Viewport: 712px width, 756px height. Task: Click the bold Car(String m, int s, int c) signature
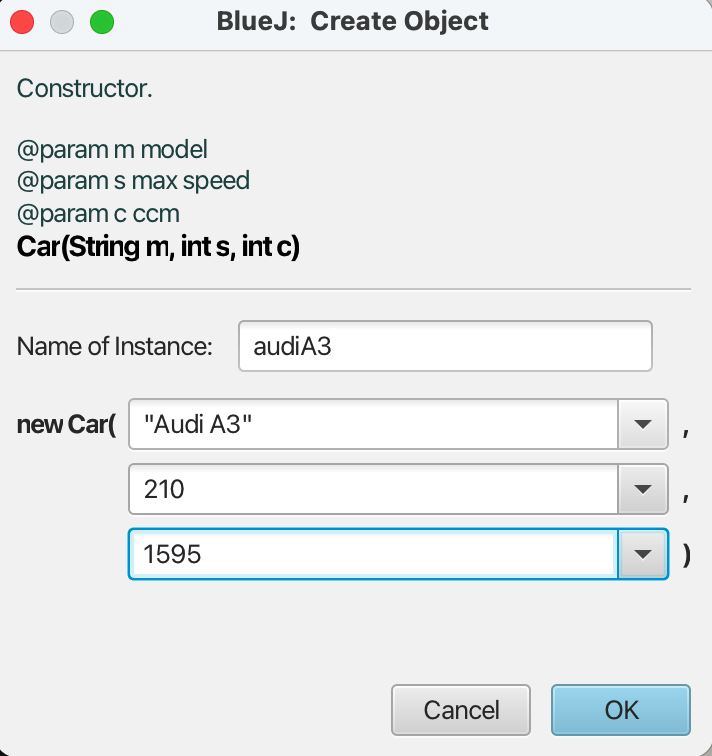pos(159,245)
